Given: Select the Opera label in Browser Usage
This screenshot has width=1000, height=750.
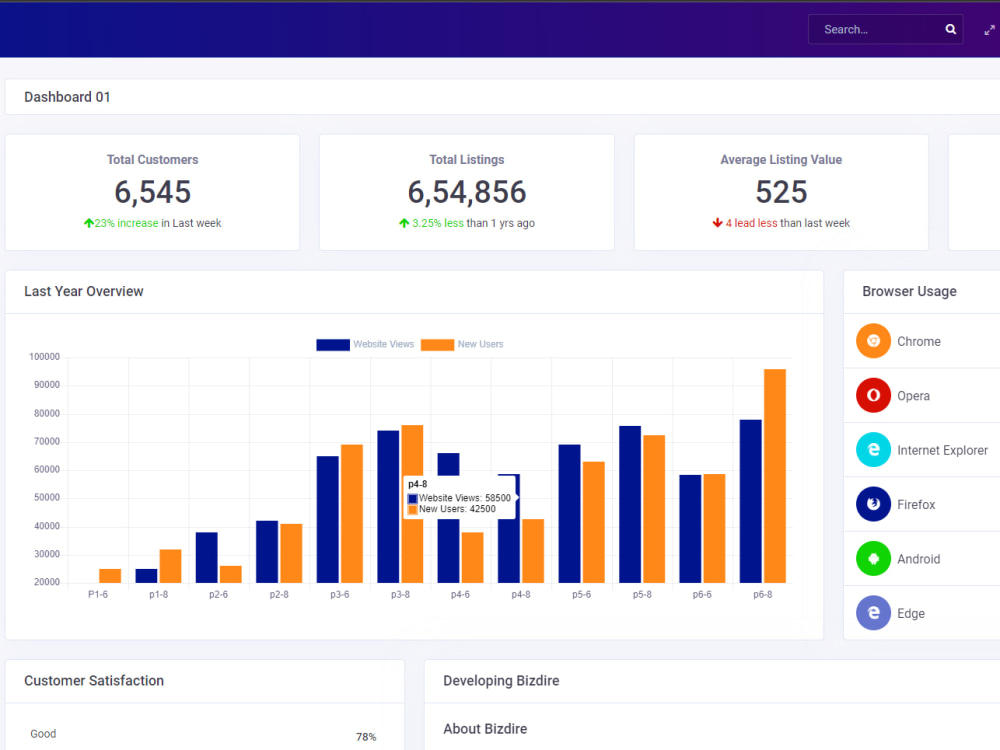Looking at the screenshot, I should (x=913, y=396).
